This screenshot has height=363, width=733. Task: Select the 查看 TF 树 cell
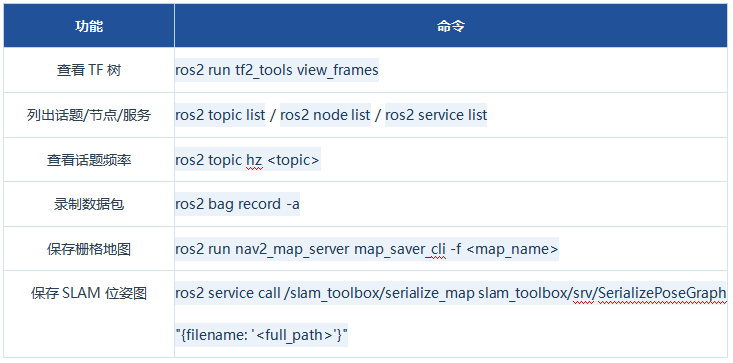click(89, 70)
